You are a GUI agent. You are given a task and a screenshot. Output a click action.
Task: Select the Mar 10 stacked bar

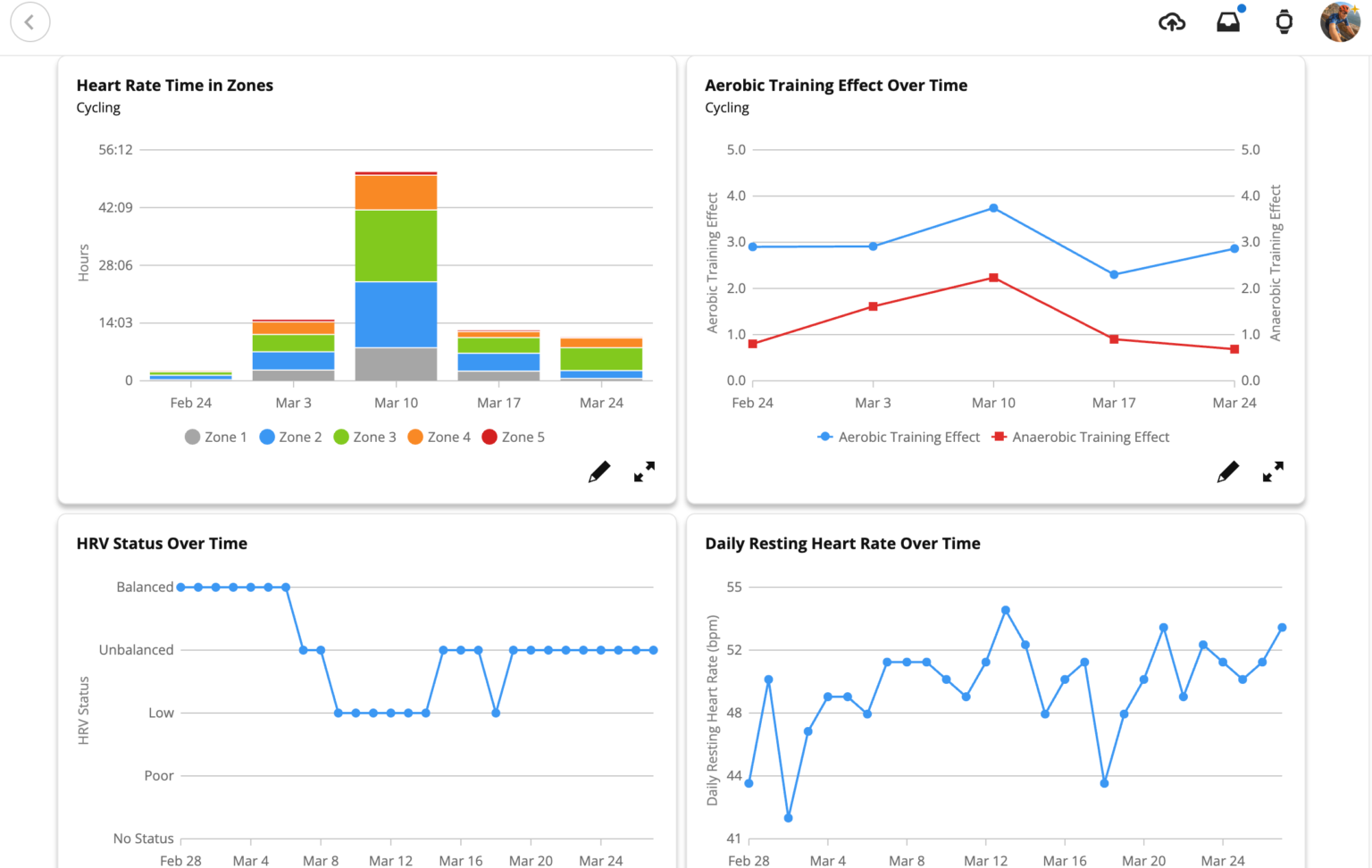(396, 276)
